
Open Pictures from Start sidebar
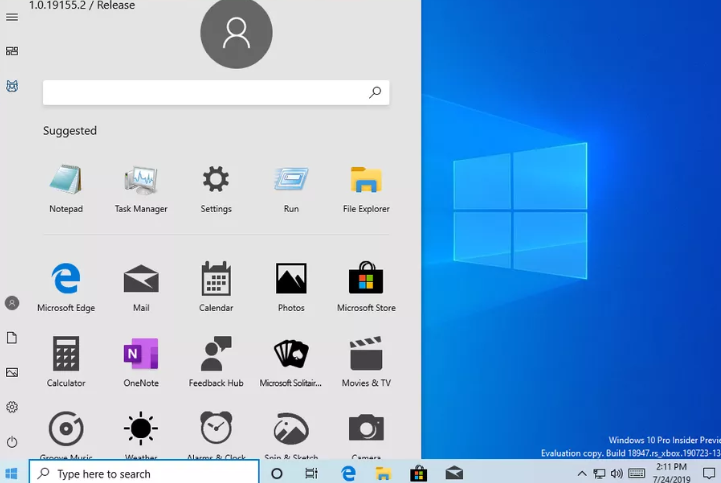pyautogui.click(x=12, y=373)
